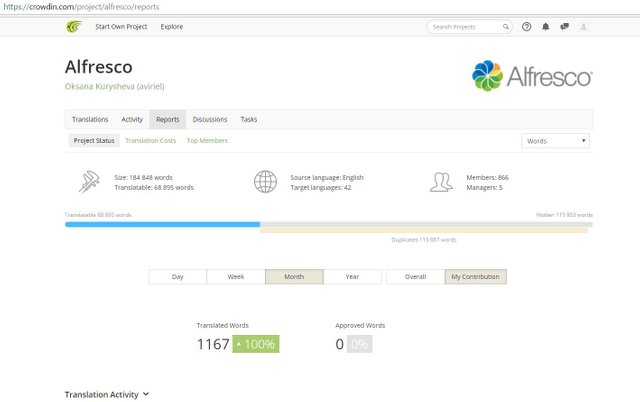Click the blue translatable progress bar

click(162, 224)
